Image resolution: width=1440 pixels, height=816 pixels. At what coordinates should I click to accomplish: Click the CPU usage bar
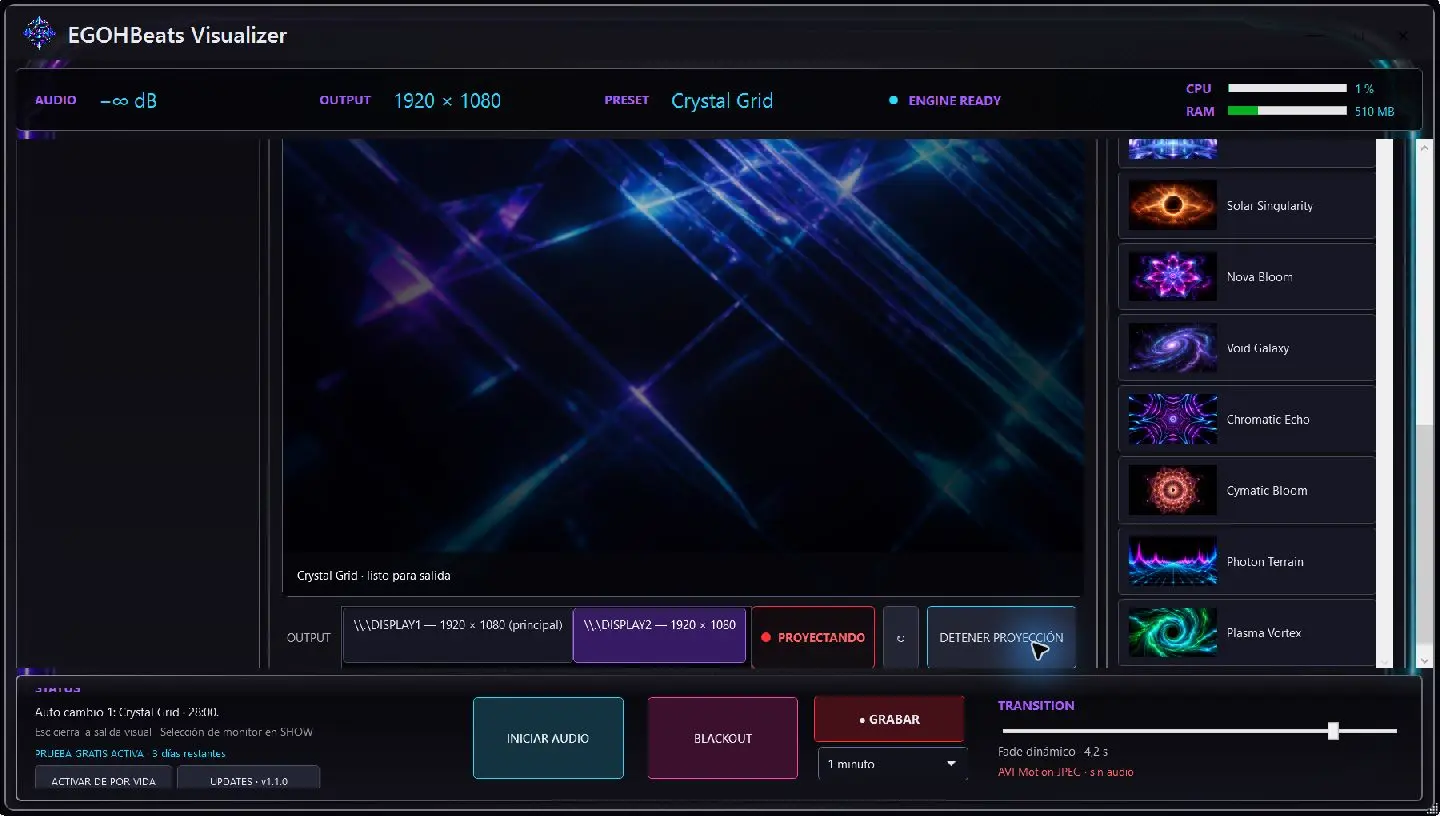coord(1287,88)
